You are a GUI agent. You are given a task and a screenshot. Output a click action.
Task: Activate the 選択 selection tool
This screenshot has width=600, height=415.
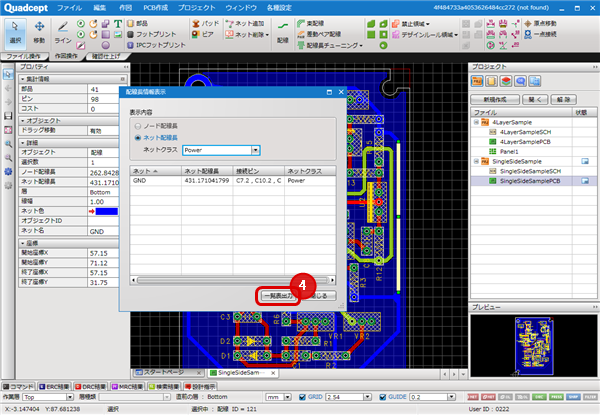[15, 33]
